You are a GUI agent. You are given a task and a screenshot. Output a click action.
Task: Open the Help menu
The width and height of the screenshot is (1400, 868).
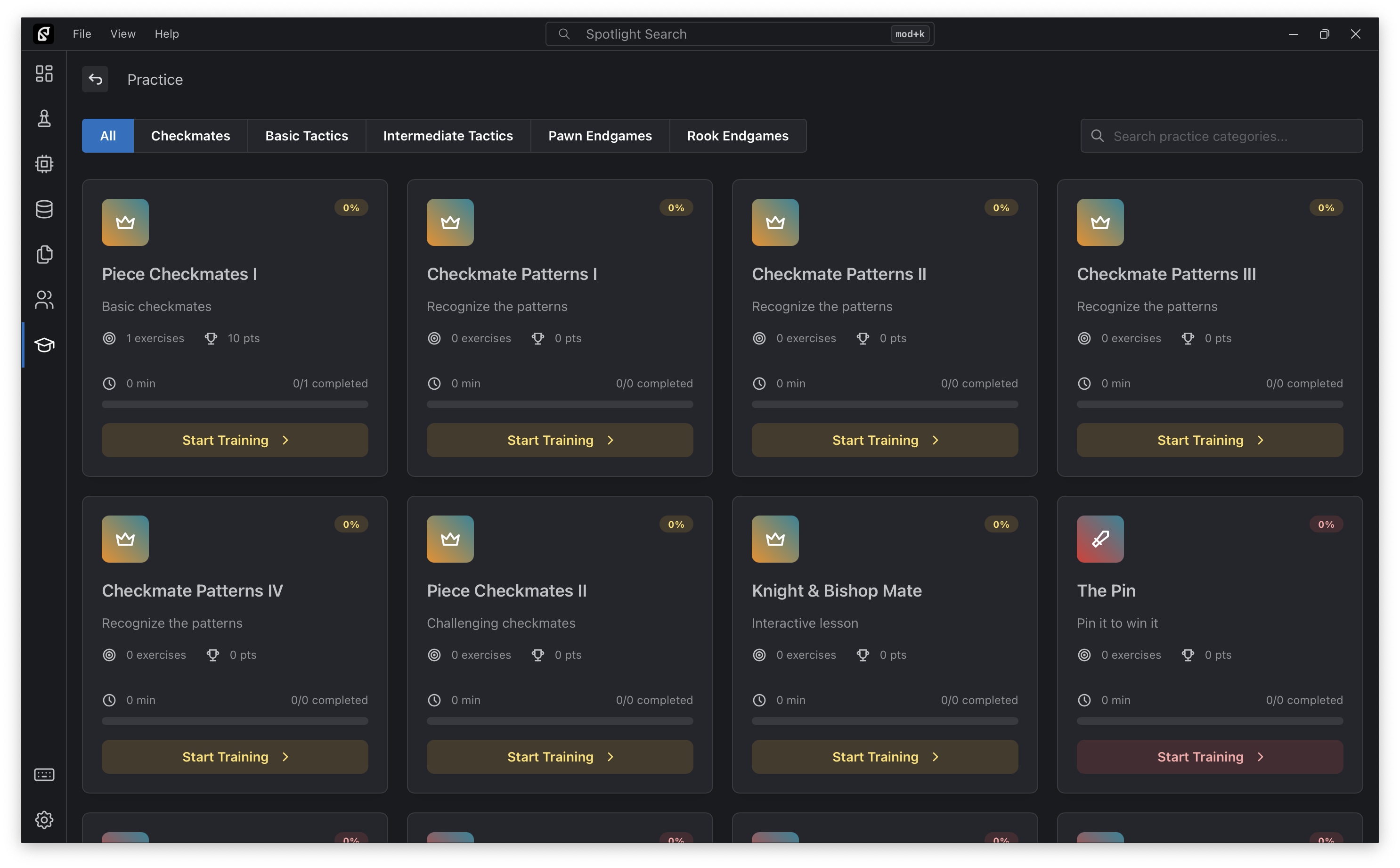click(166, 34)
